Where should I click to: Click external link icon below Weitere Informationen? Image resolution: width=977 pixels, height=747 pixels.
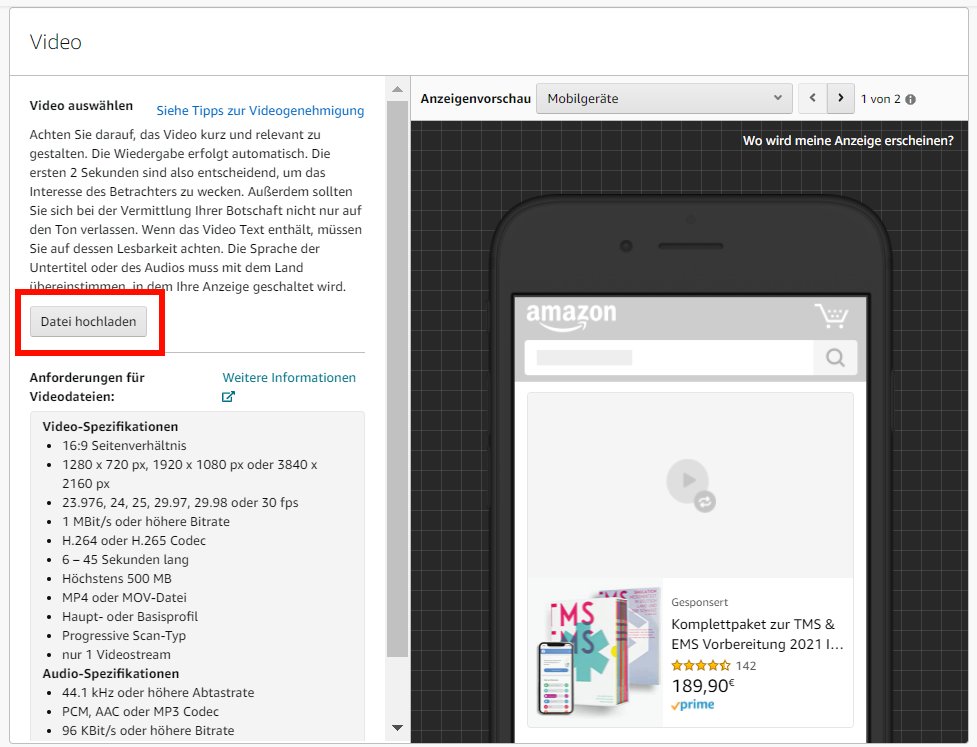click(228, 396)
